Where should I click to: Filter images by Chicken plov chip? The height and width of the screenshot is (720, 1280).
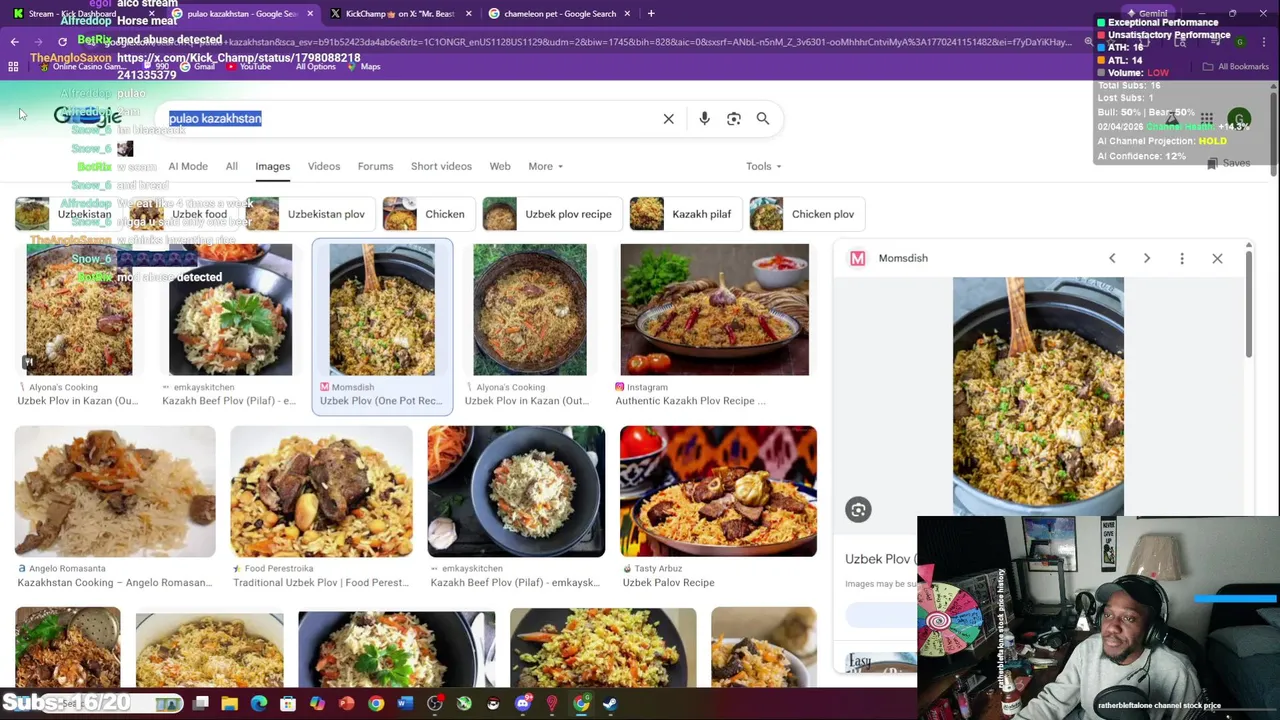tap(806, 214)
